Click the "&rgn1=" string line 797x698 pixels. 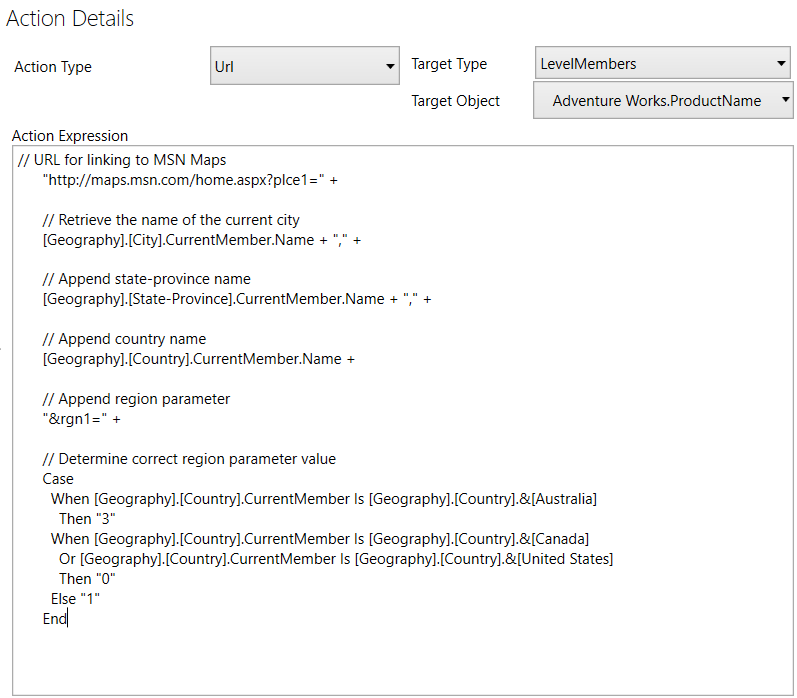pyautogui.click(x=81, y=420)
